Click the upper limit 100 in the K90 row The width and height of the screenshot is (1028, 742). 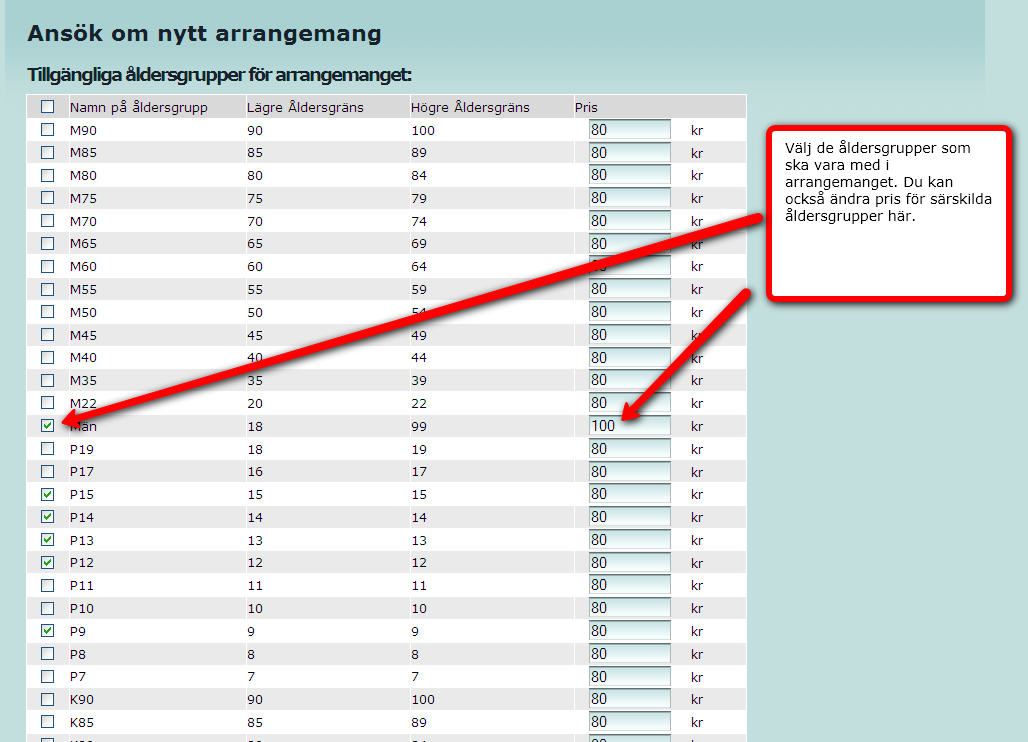pyautogui.click(x=423, y=700)
